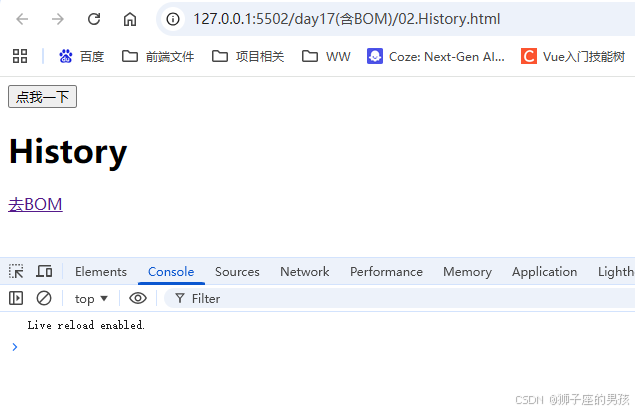Click the 点我一下 button

43,97
